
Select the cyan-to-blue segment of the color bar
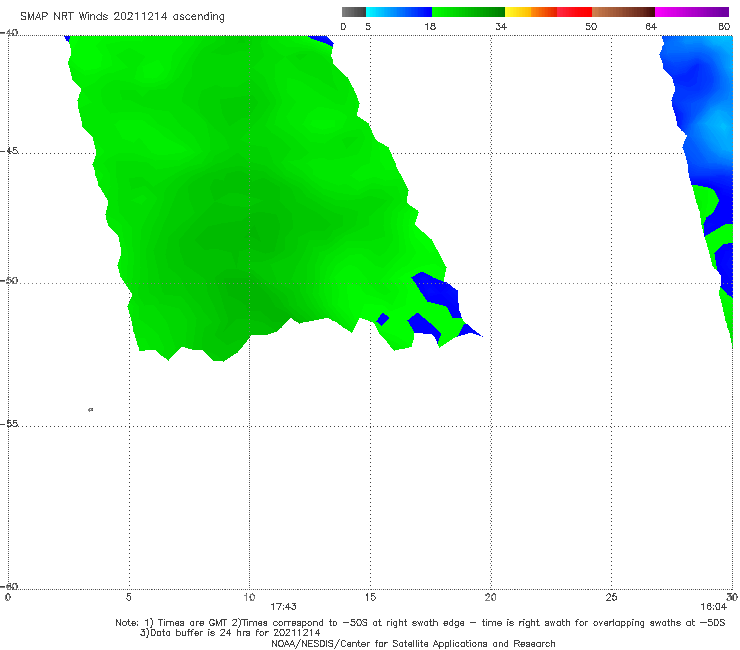click(399, 12)
